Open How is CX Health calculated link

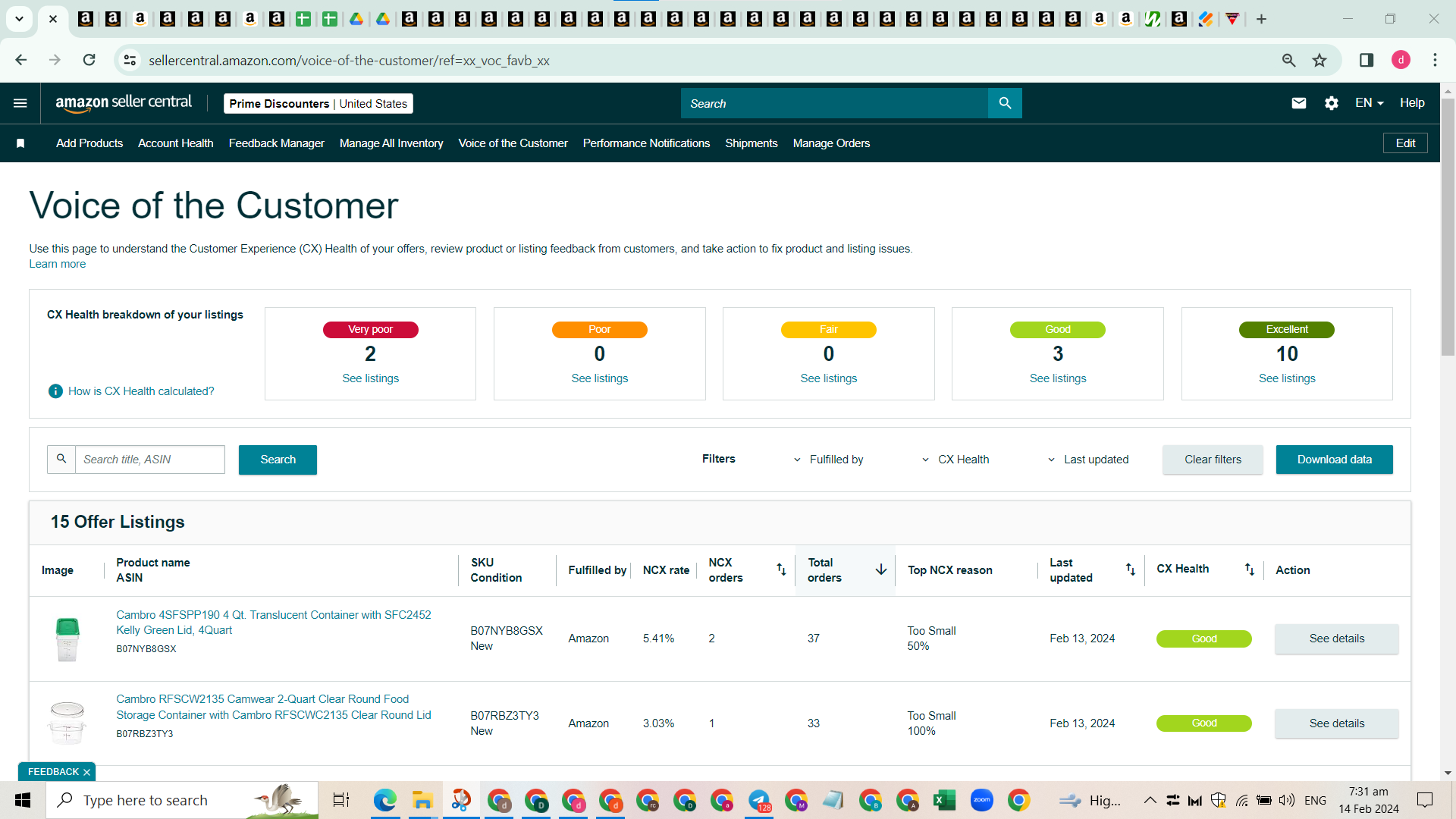click(x=141, y=391)
